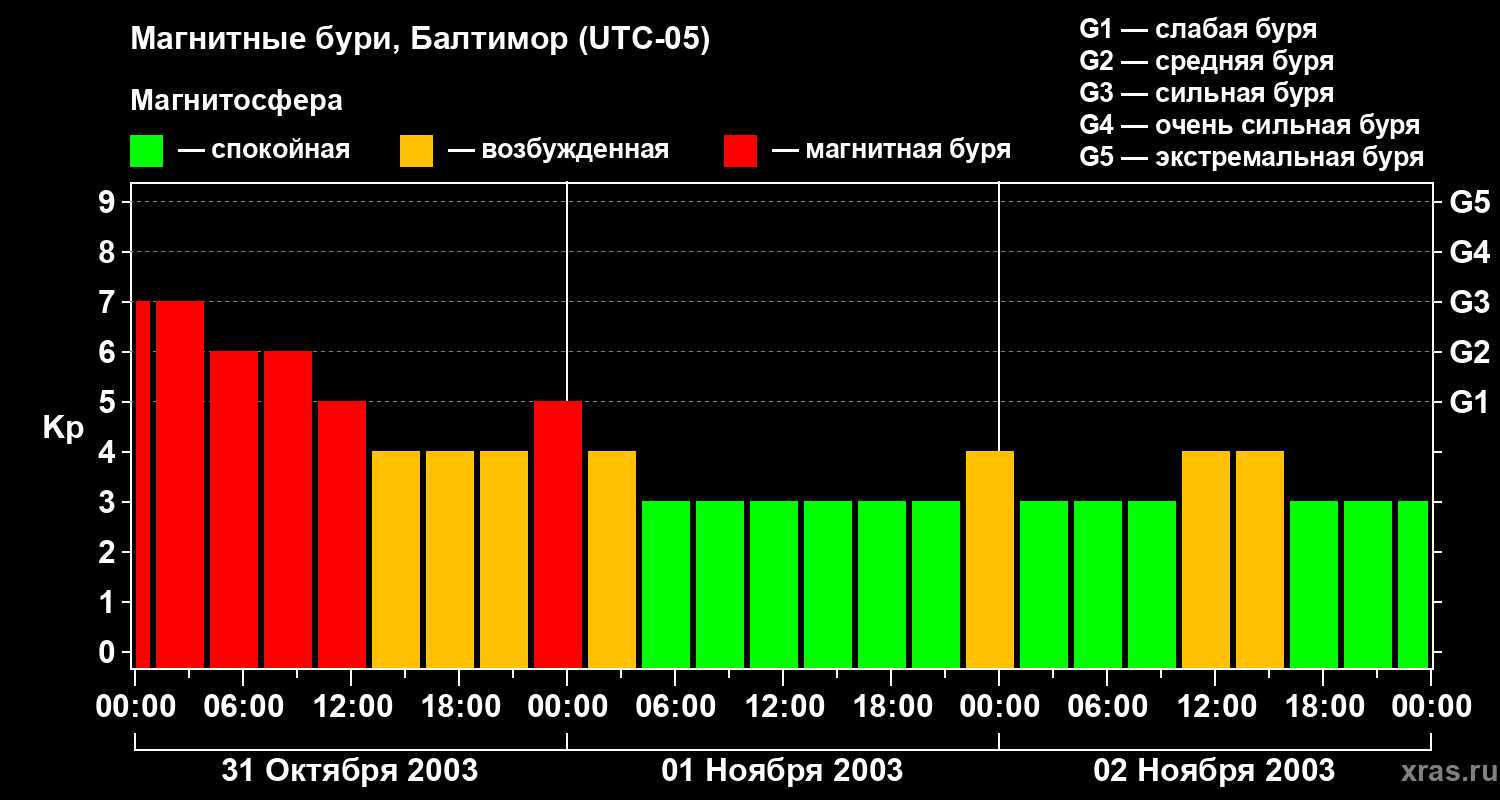Select the 'G3 — сильная буря' legend line
Viewport: 1500px width, 800px height.
click(x=1206, y=93)
